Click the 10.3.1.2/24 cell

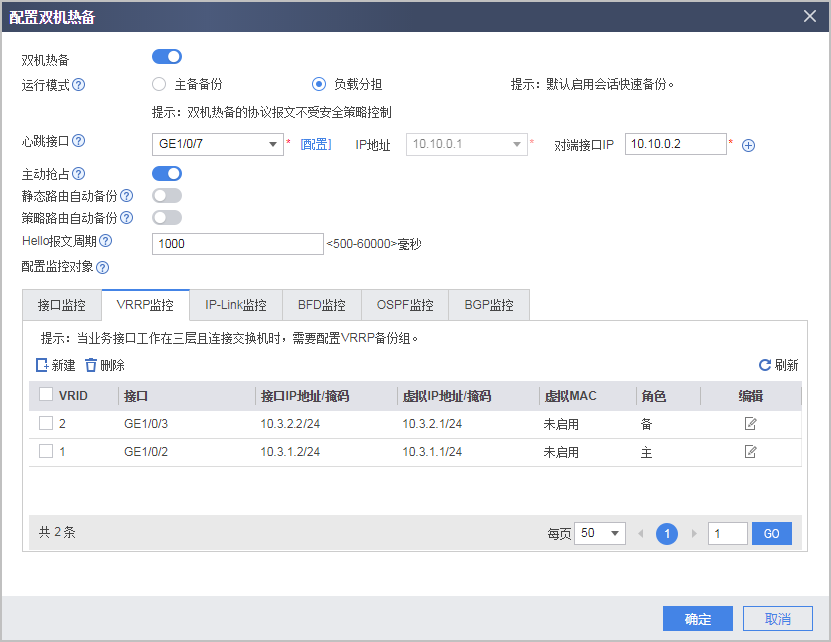tap(290, 452)
